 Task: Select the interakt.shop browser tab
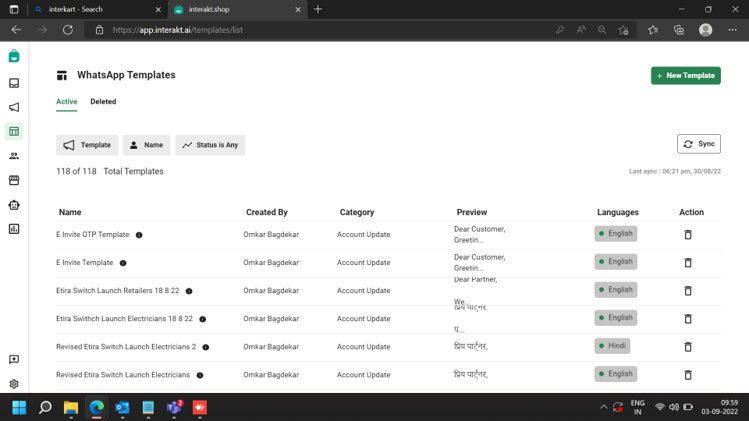point(238,9)
